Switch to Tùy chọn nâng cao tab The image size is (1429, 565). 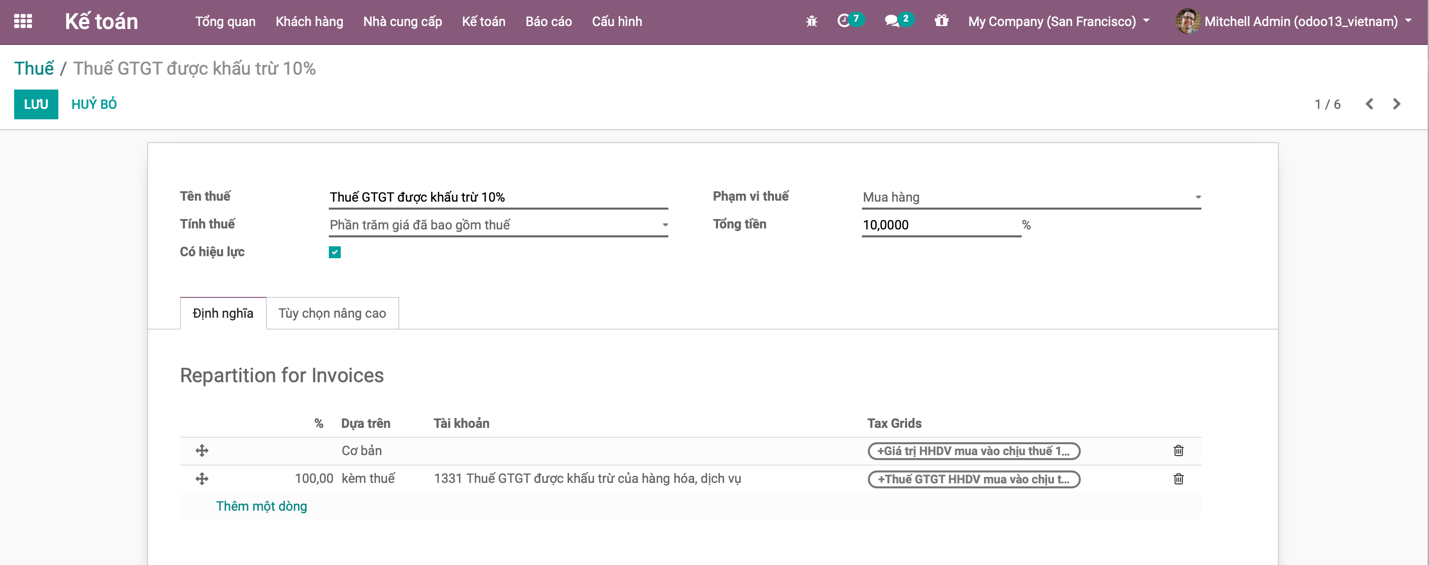pyautogui.click(x=332, y=313)
